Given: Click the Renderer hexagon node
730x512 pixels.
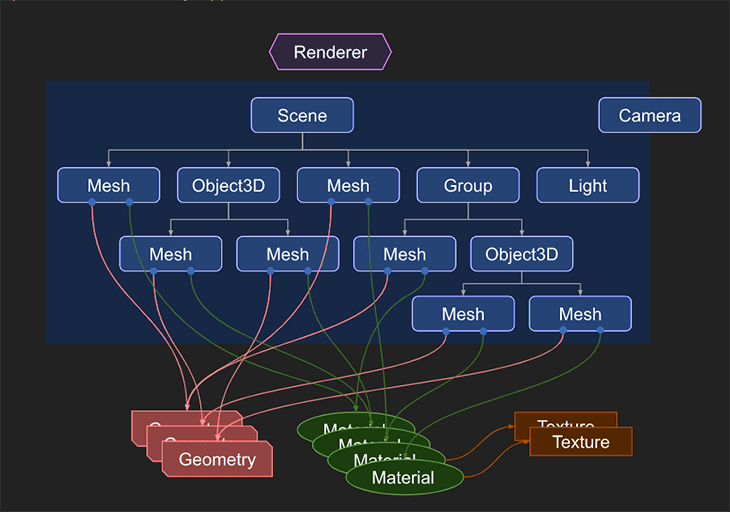Looking at the screenshot, I should [x=330, y=52].
